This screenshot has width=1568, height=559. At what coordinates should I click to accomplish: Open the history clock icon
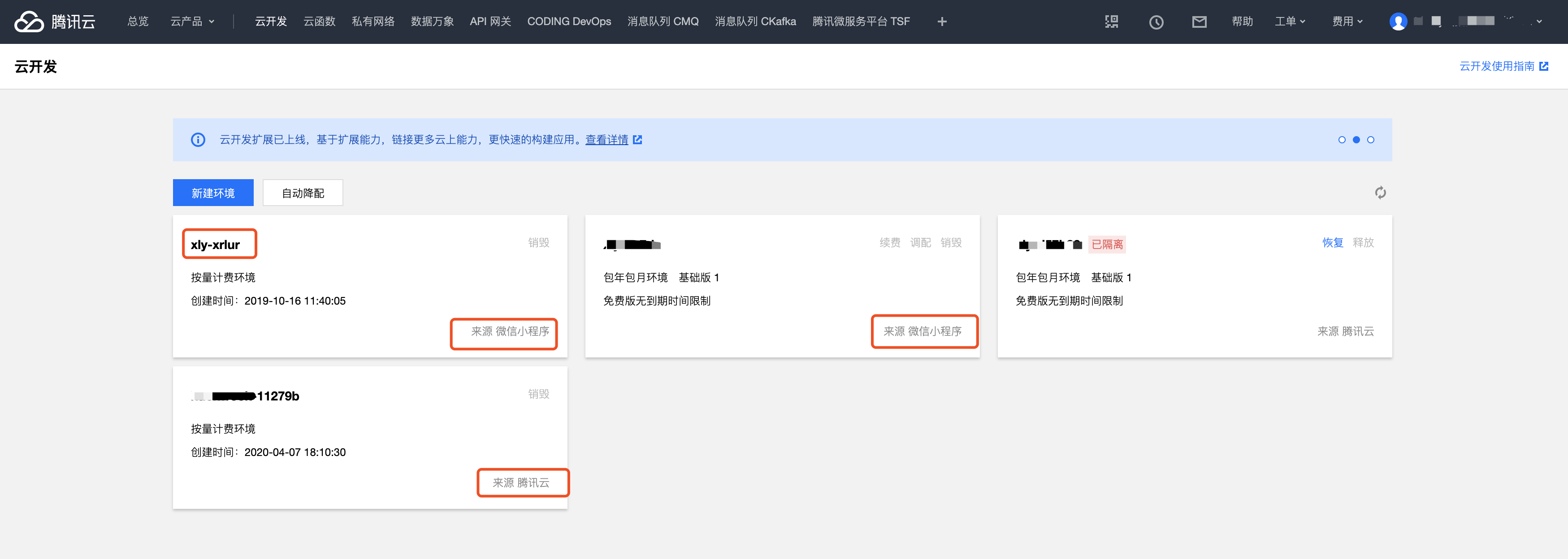1156,22
